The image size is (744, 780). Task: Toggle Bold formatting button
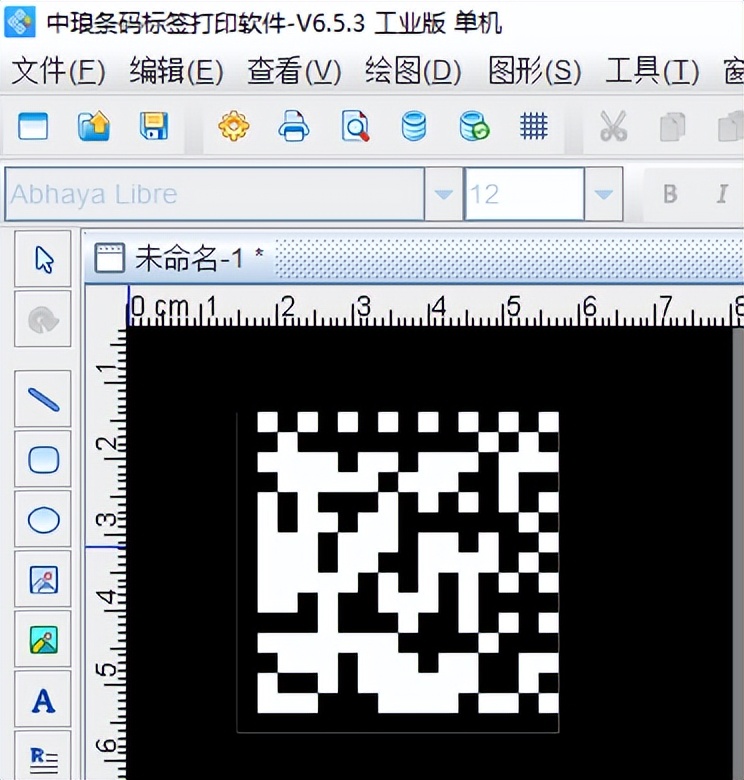(x=670, y=194)
